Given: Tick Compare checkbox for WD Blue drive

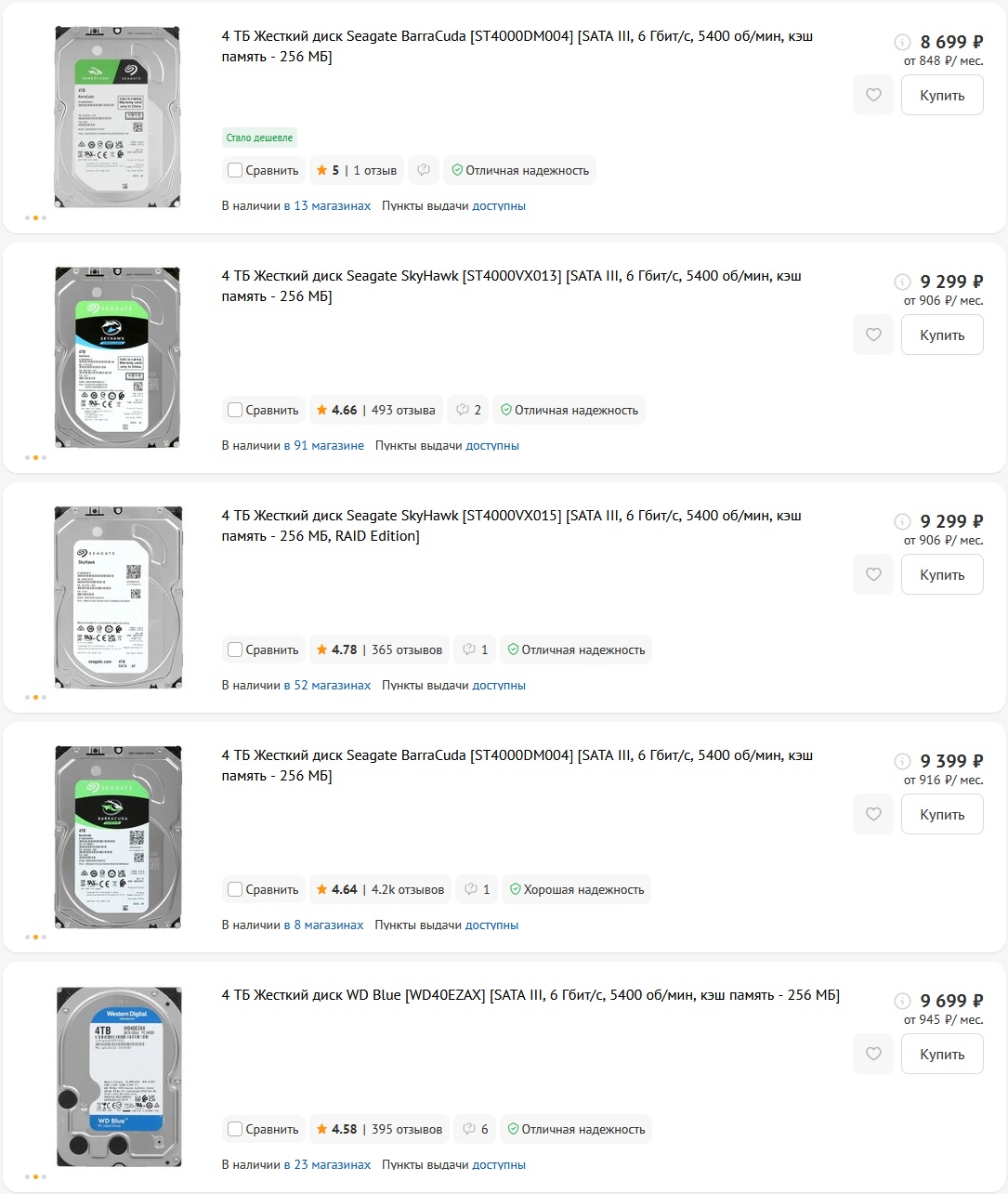Looking at the screenshot, I should coord(235,1129).
